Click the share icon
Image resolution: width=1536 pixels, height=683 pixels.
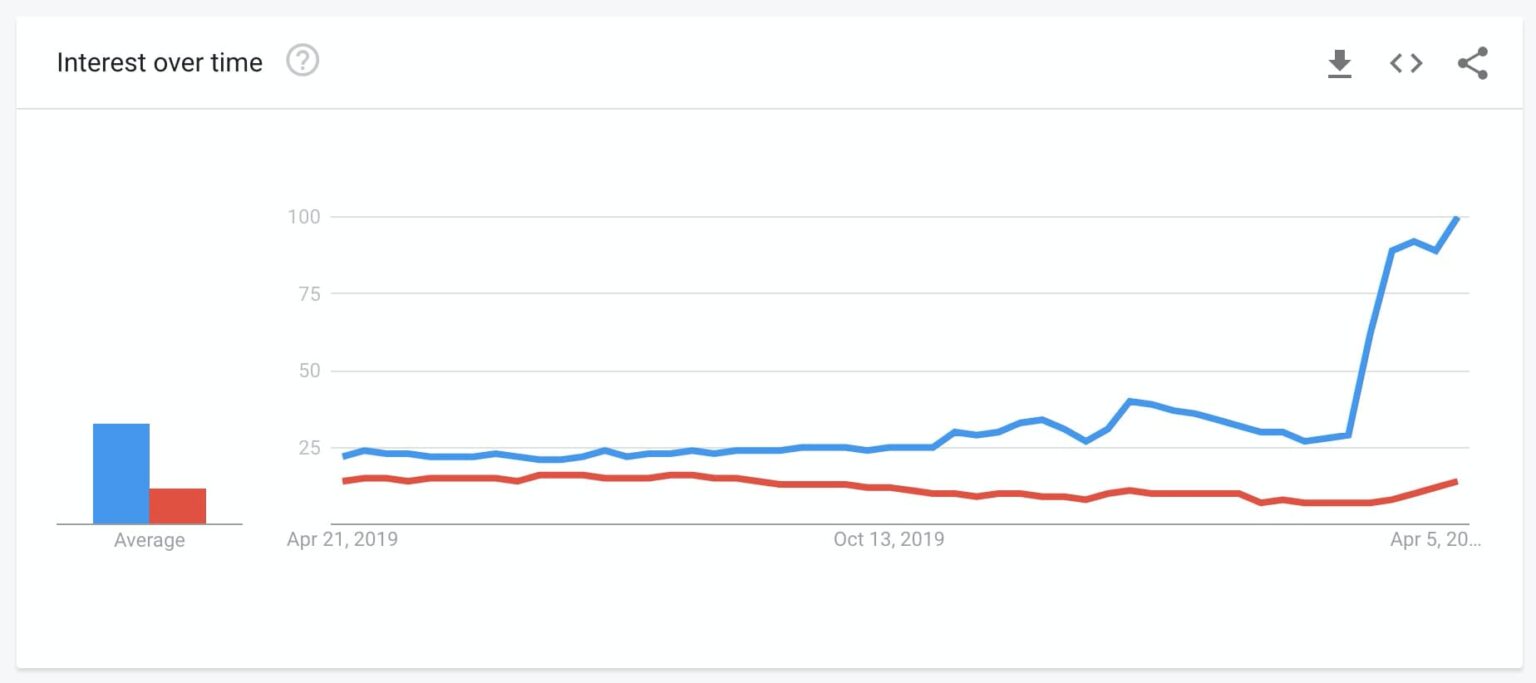pos(1471,62)
